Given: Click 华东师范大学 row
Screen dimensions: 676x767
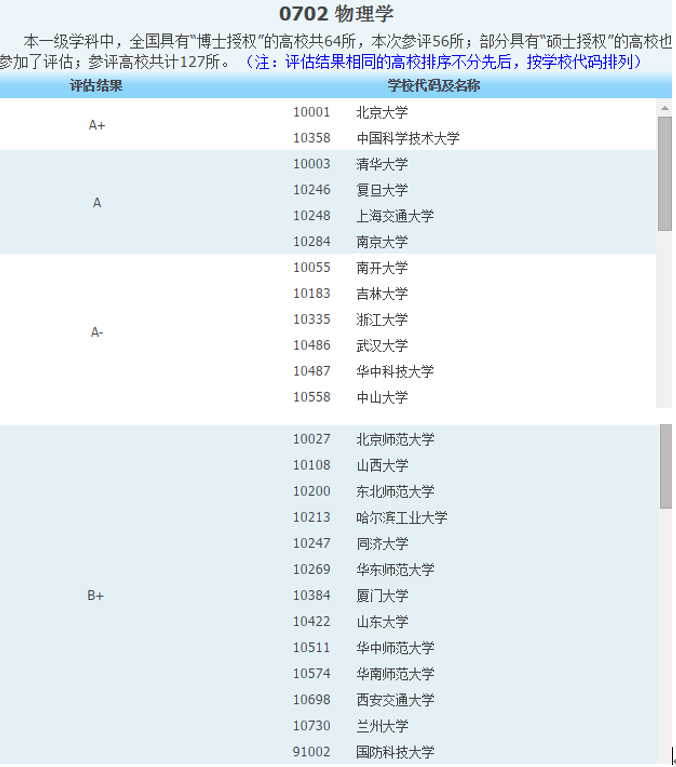Looking at the screenshot, I should click(395, 569).
